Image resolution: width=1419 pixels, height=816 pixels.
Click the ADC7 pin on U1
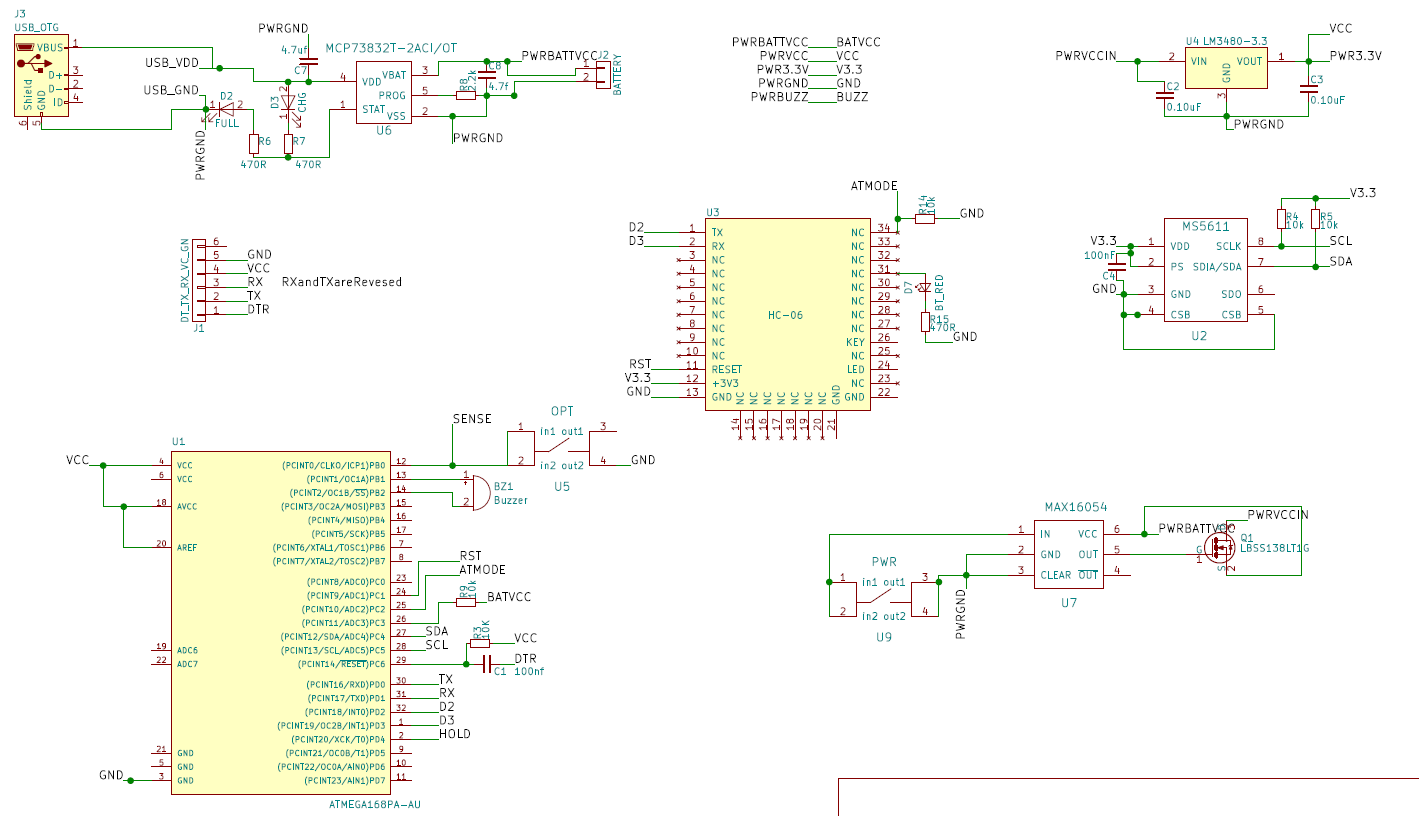click(x=186, y=664)
